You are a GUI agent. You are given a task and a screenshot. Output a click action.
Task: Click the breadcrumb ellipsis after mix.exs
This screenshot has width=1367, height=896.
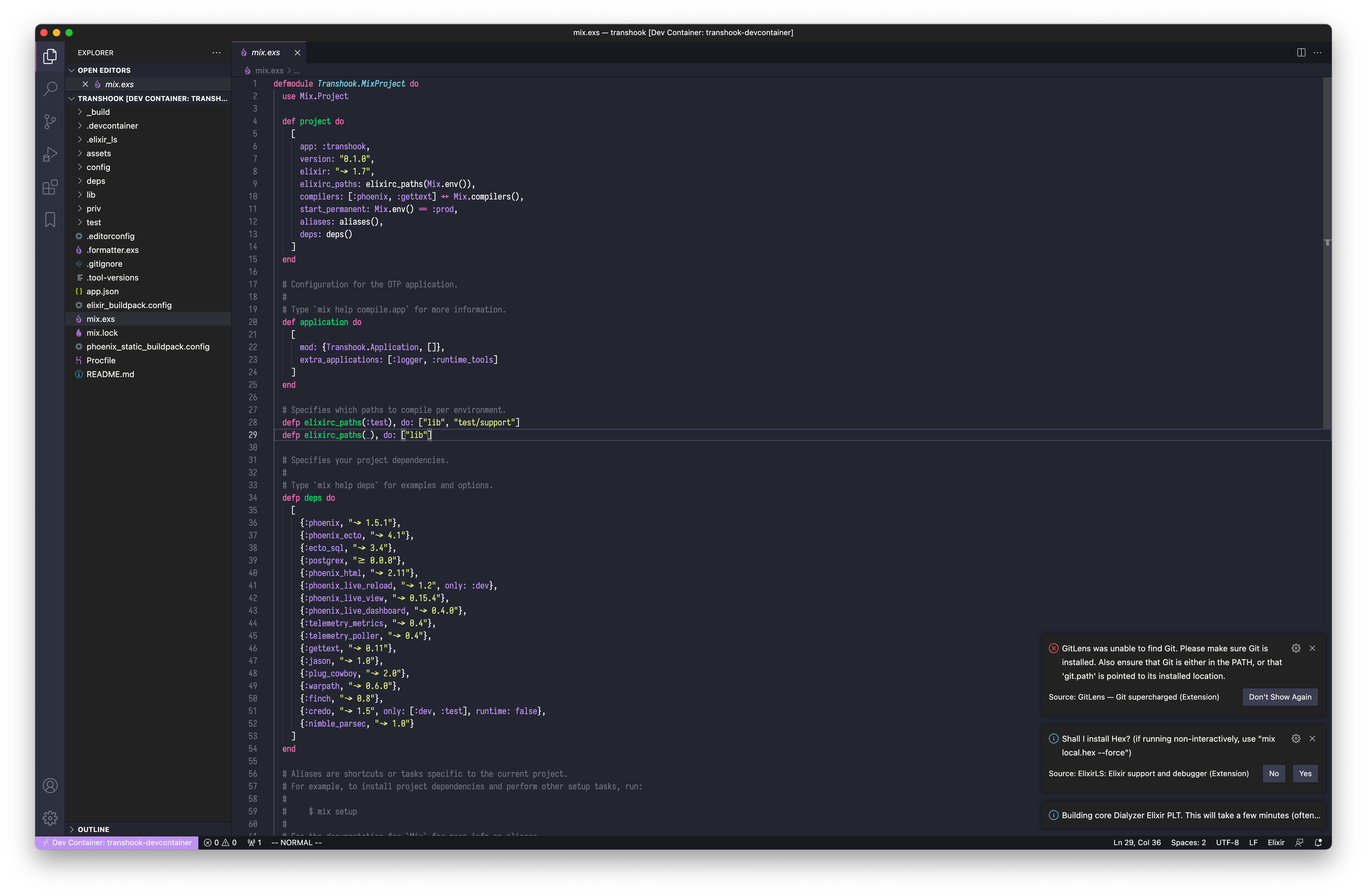coord(297,71)
